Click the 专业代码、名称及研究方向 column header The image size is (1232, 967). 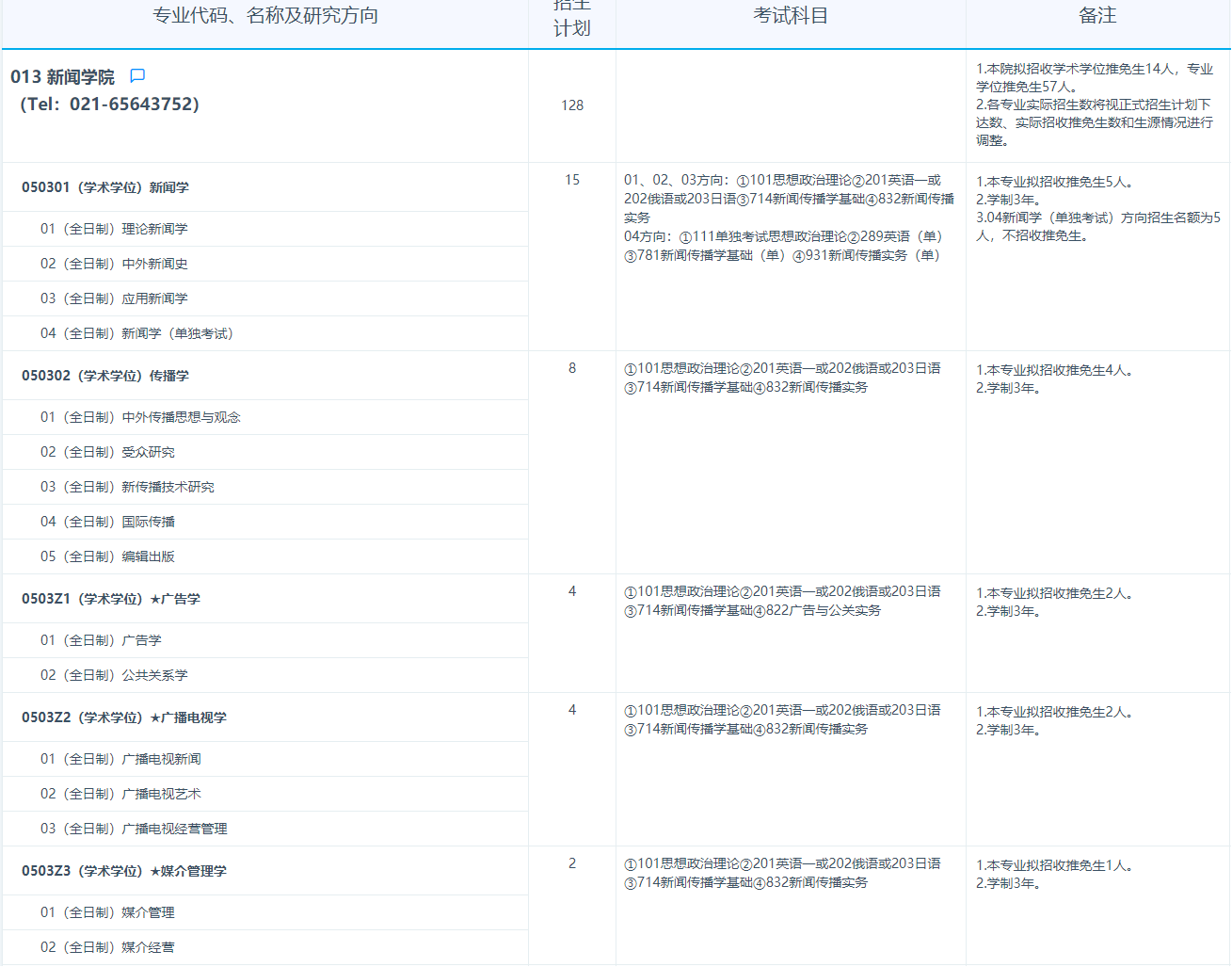point(265,16)
